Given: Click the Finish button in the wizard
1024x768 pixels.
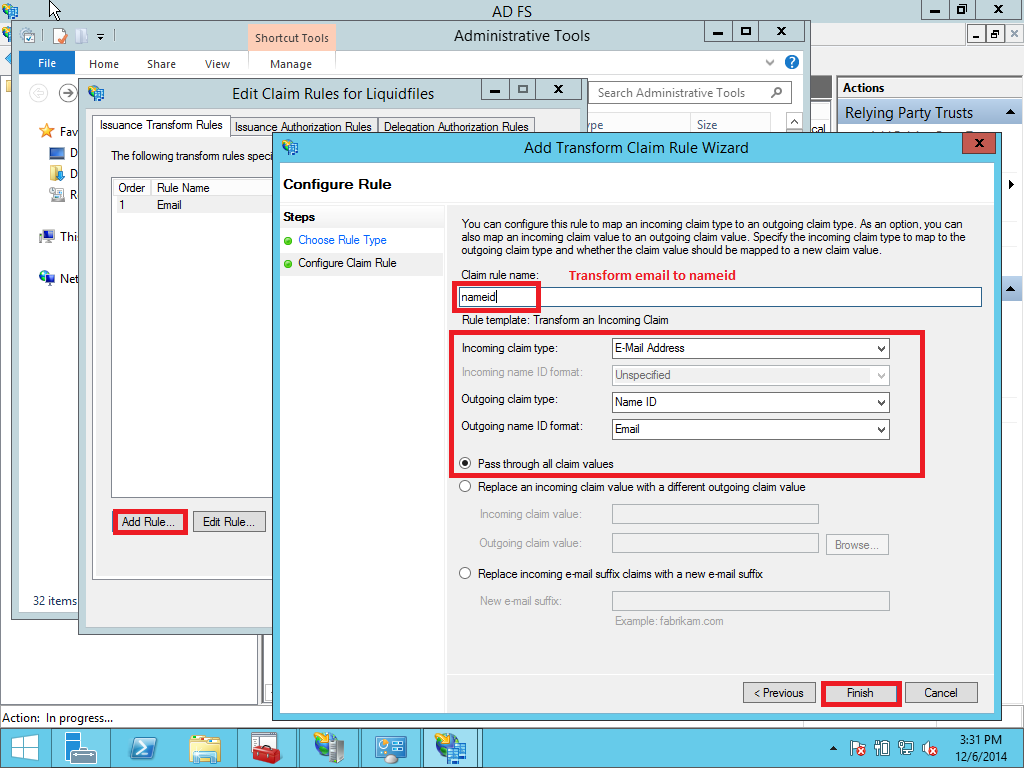Looking at the screenshot, I should tap(860, 692).
